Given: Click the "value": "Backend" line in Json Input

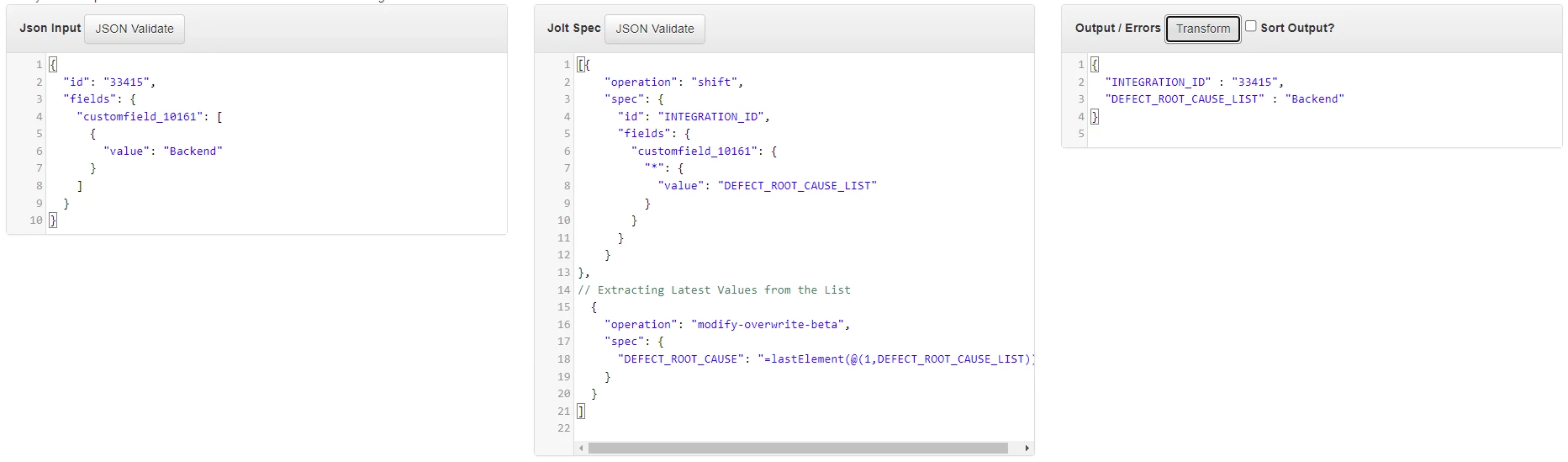Looking at the screenshot, I should [x=163, y=151].
